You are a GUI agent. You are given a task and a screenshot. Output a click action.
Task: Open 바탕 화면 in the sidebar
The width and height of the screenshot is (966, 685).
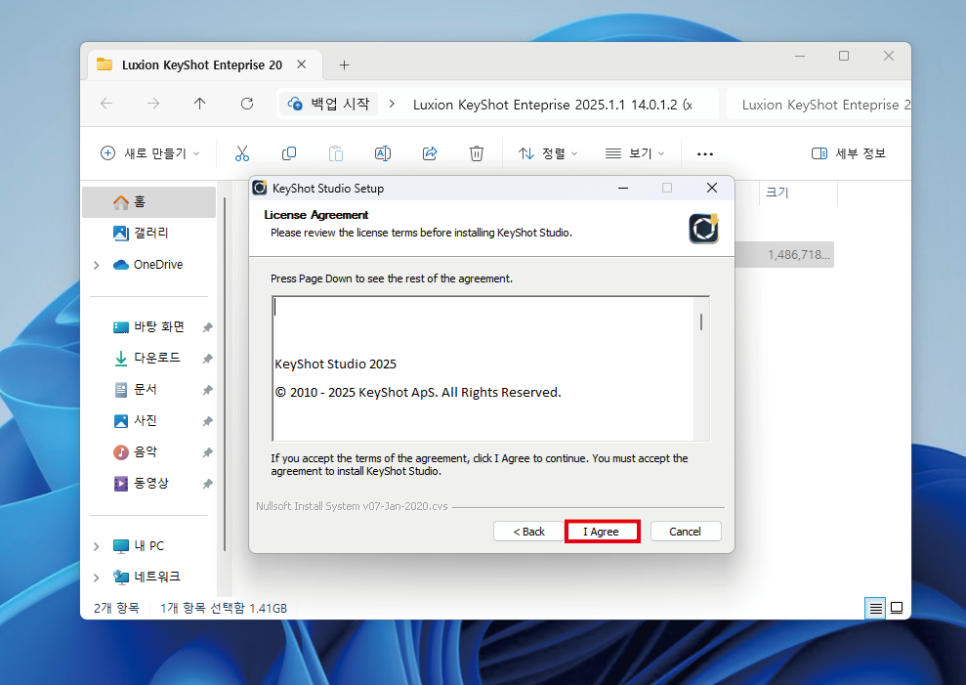(149, 326)
